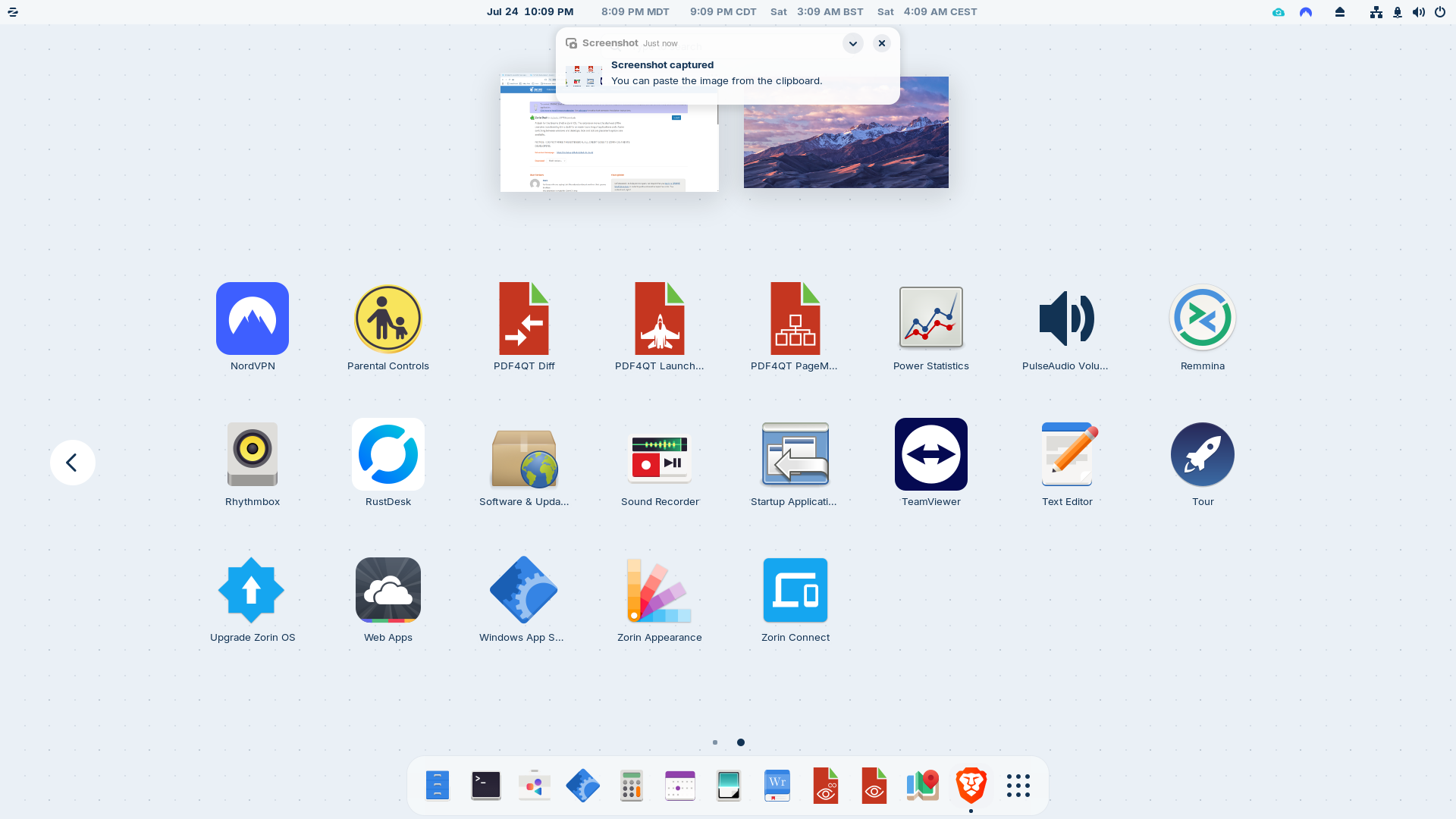Start the PDF4QT Launcher app

(x=660, y=318)
